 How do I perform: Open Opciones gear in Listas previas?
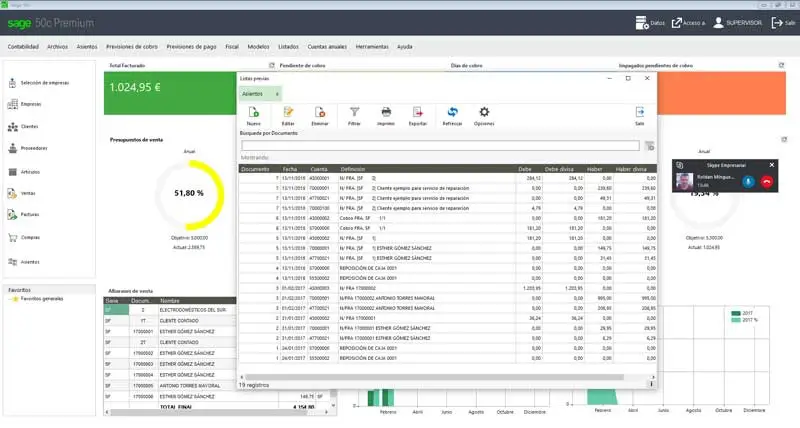484,112
